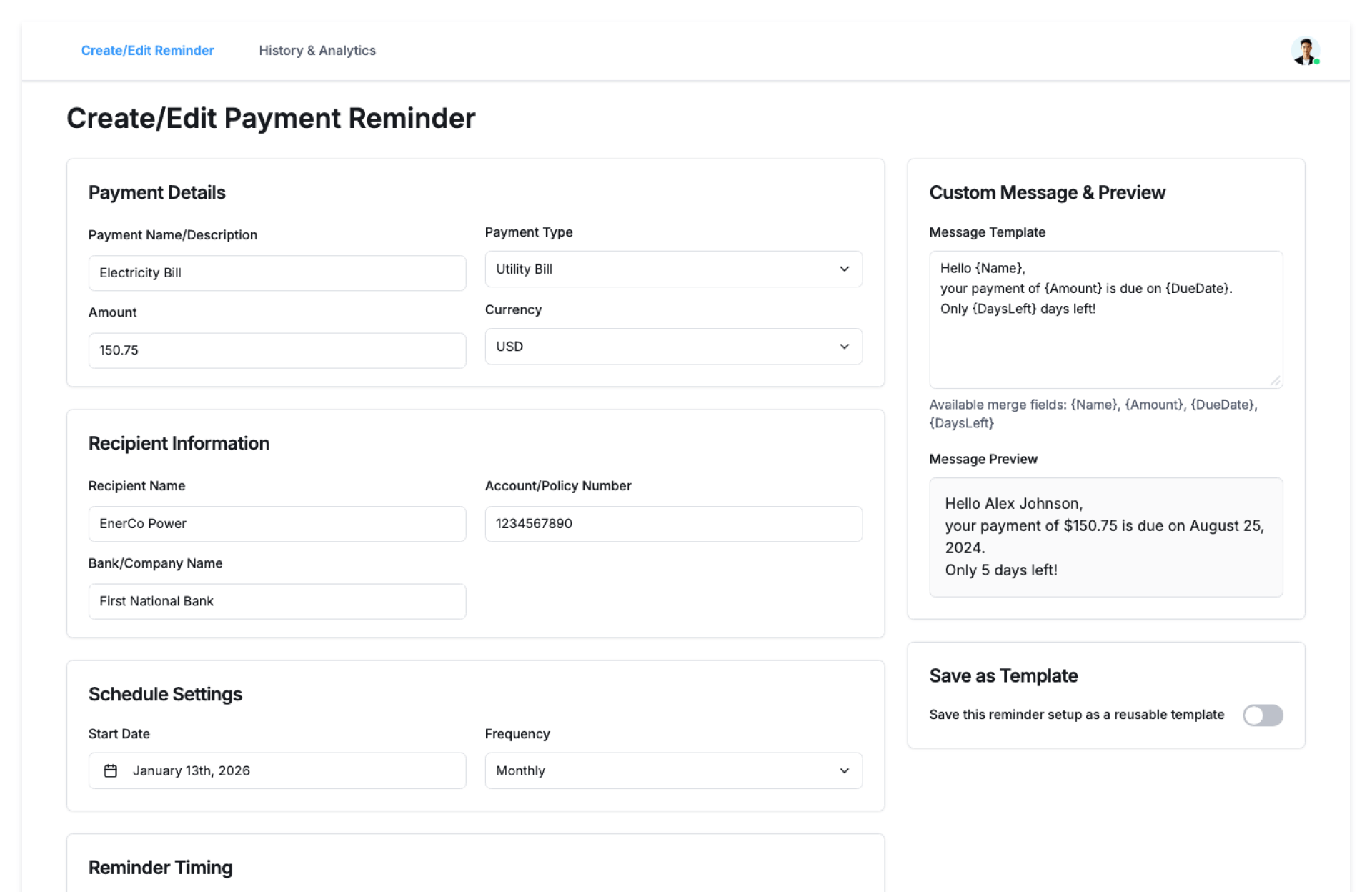Click the Amount field showing 150.75
1372x892 pixels.
click(277, 350)
